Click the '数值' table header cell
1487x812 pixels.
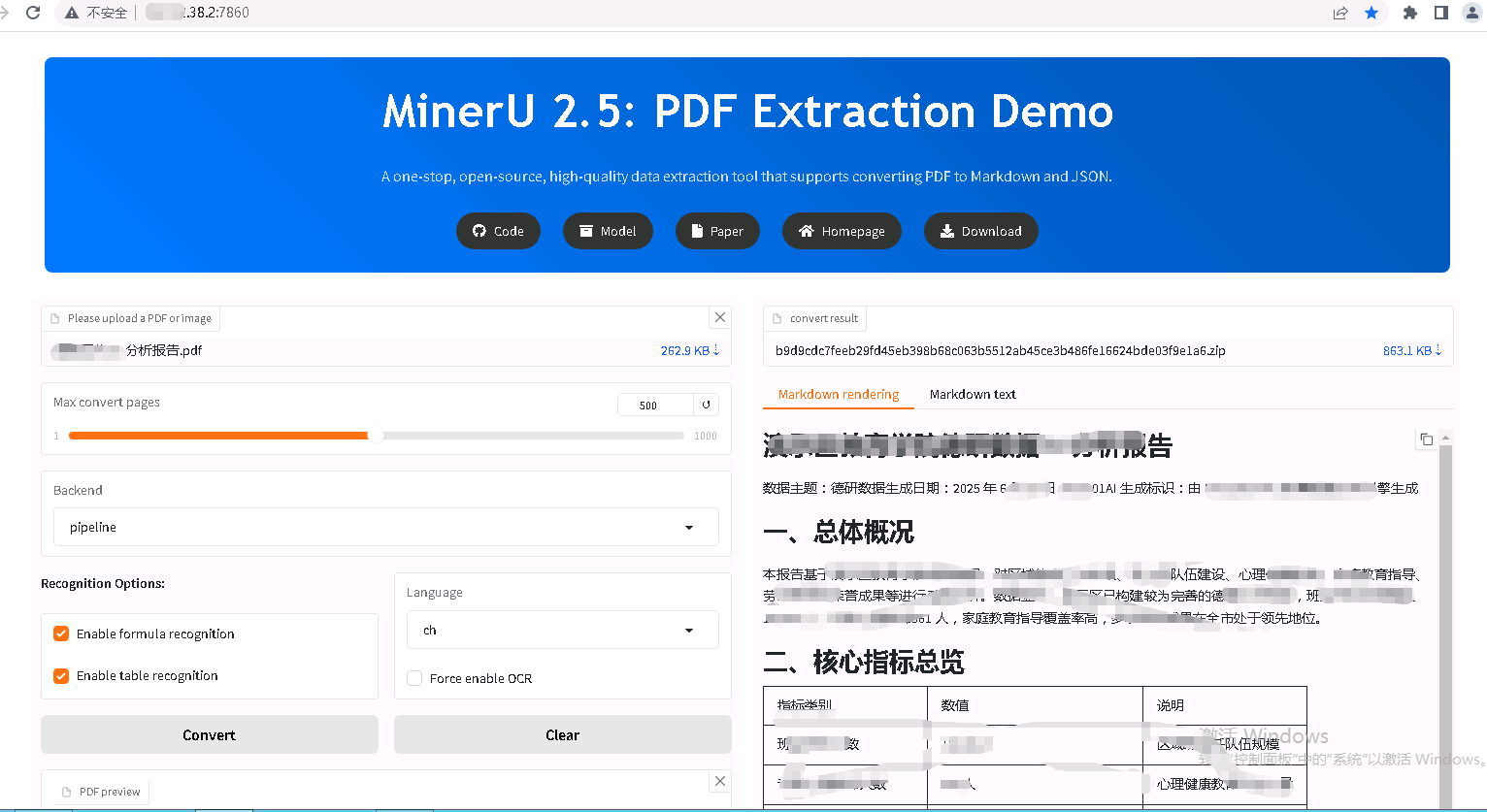1036,705
